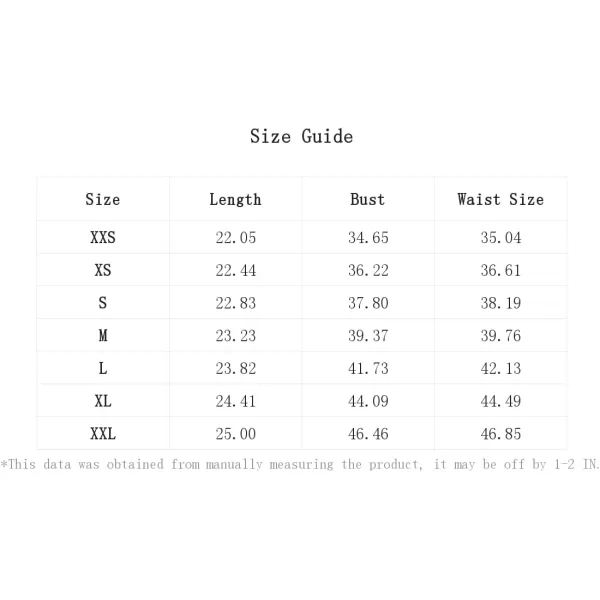Click the 38.19 waist value

coord(500,303)
